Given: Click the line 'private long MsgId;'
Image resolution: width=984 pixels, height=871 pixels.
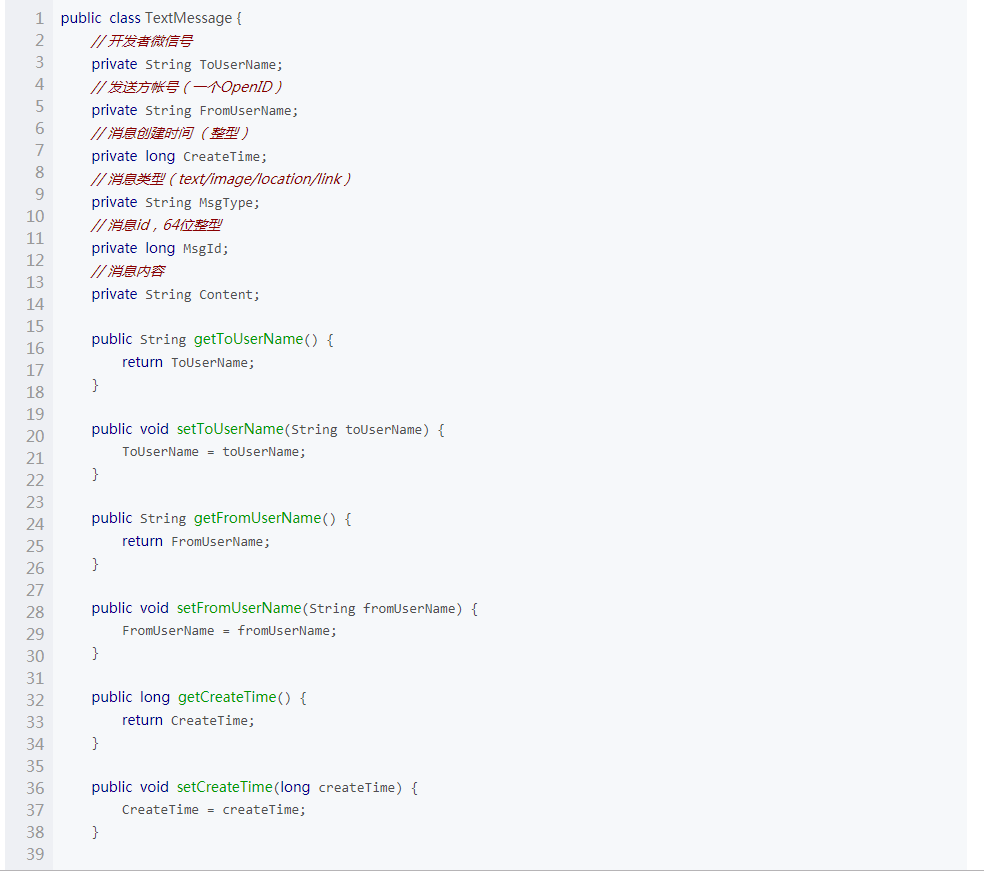Looking at the screenshot, I should pyautogui.click(x=160, y=248).
